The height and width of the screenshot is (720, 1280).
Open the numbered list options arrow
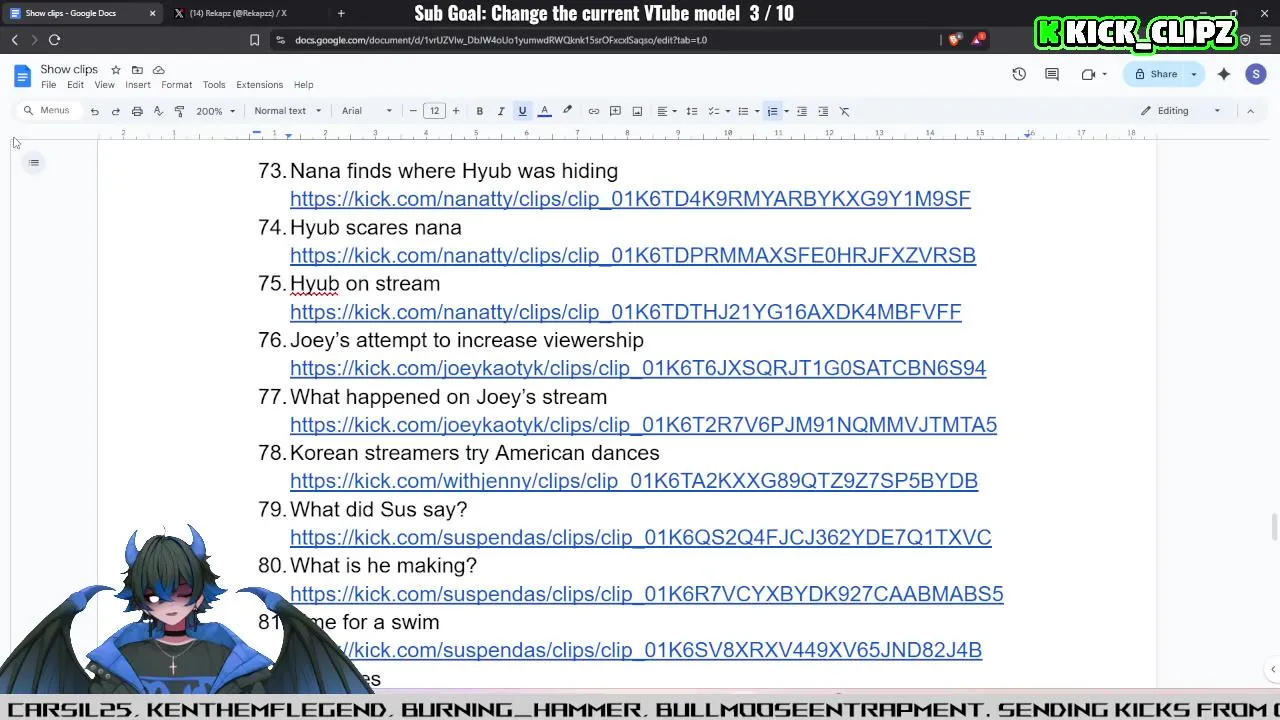pyautogui.click(x=786, y=111)
